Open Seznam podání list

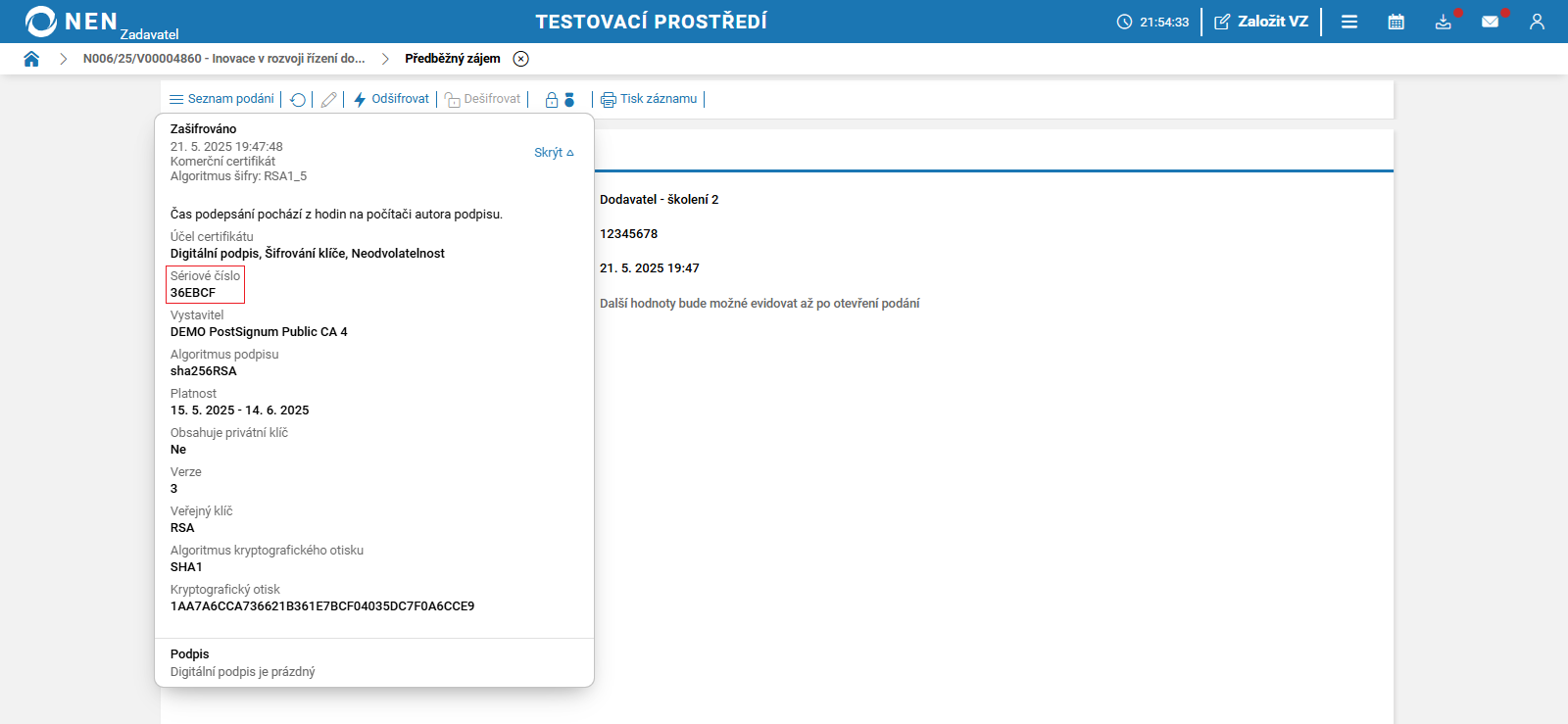221,99
